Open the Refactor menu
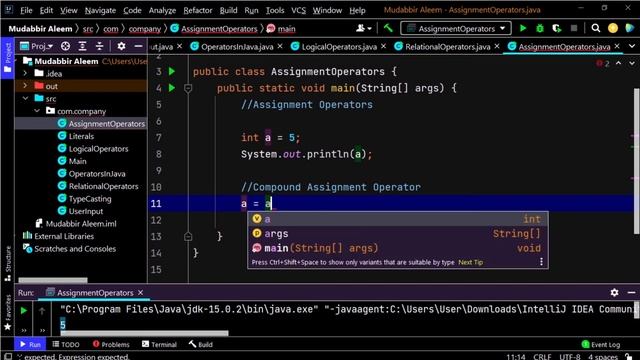Image resolution: width=640 pixels, height=360 pixels. pos(198,10)
